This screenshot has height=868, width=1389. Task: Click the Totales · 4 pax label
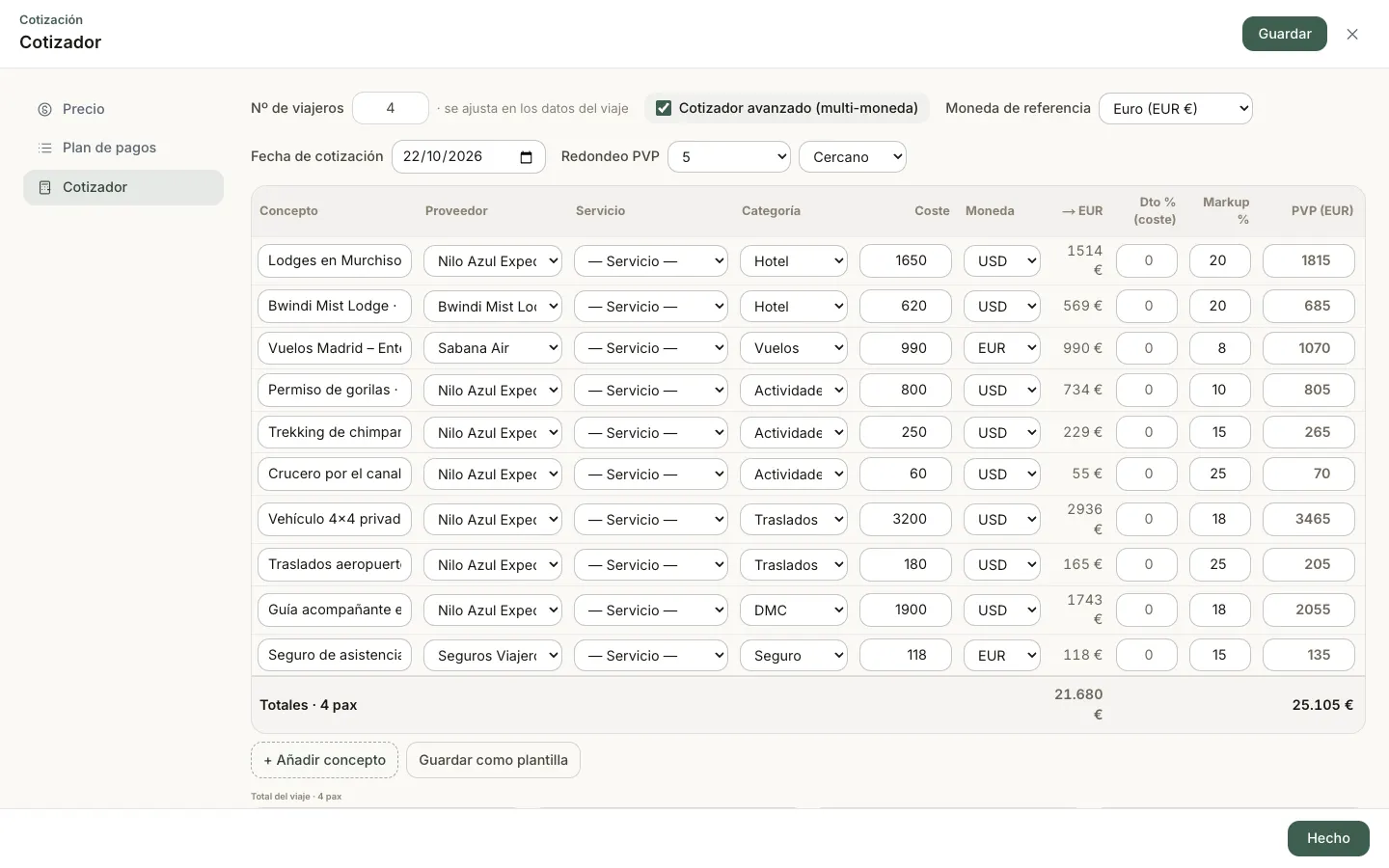(x=309, y=705)
